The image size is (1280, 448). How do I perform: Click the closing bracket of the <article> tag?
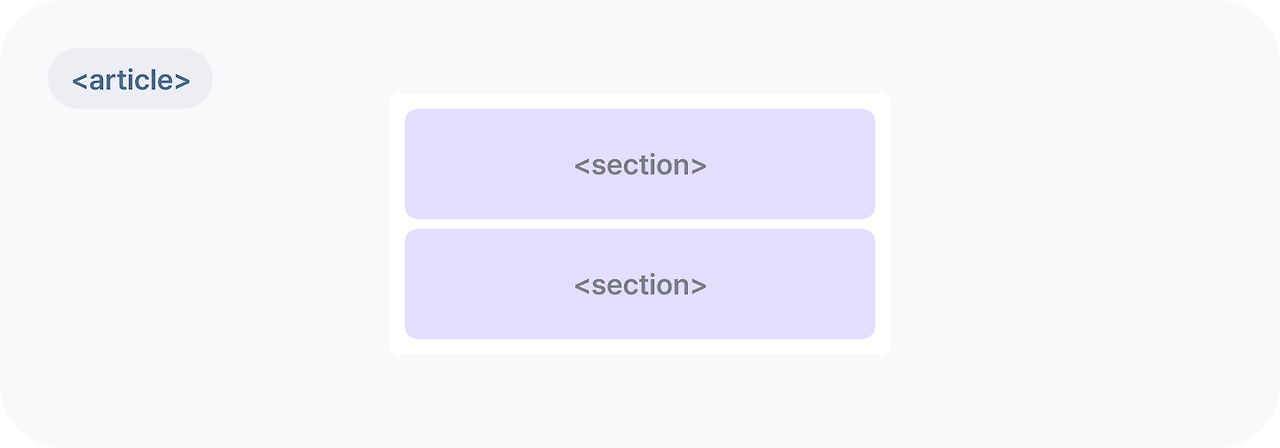[182, 81]
